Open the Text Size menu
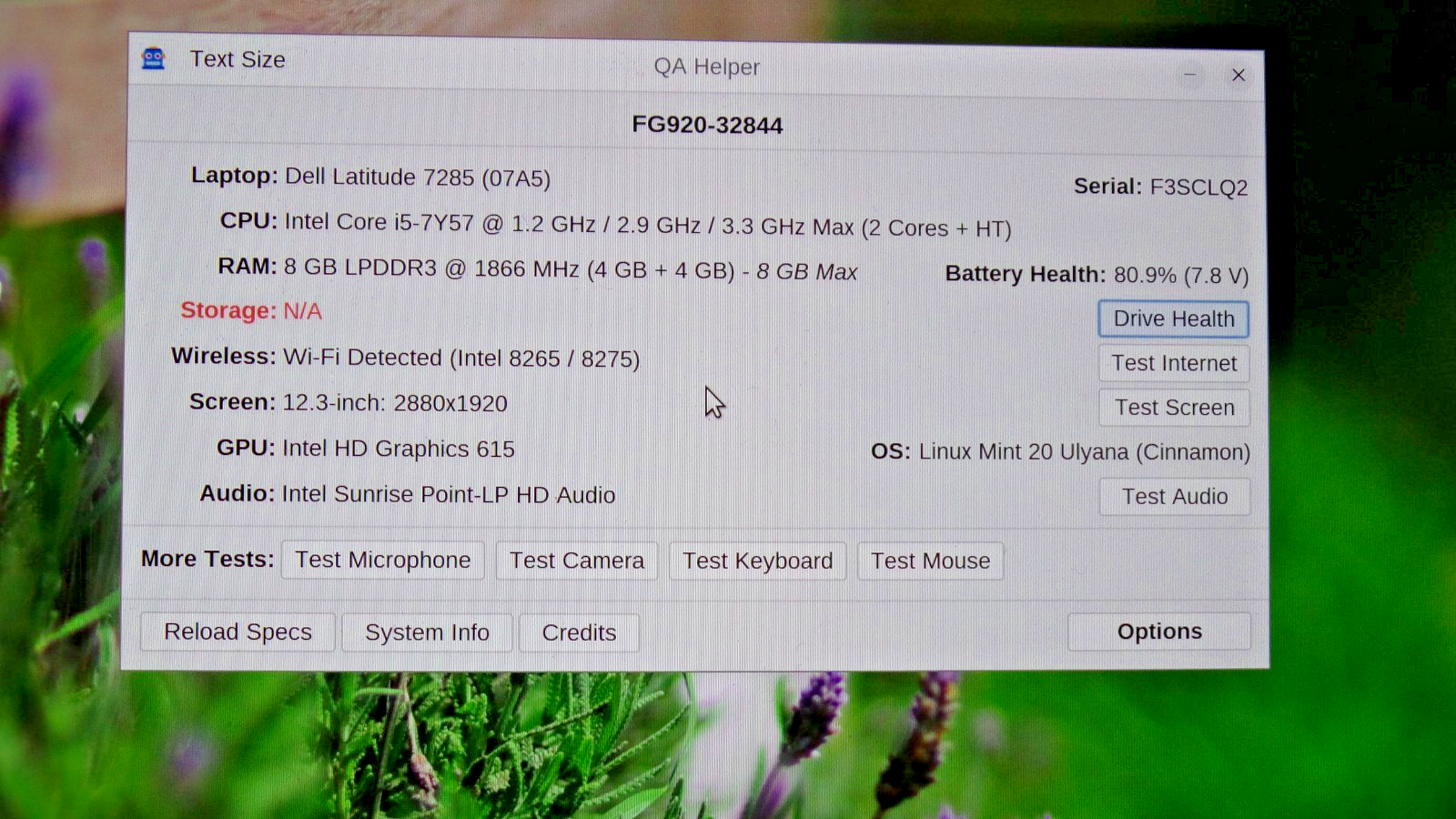The height and width of the screenshot is (819, 1456). pyautogui.click(x=238, y=59)
